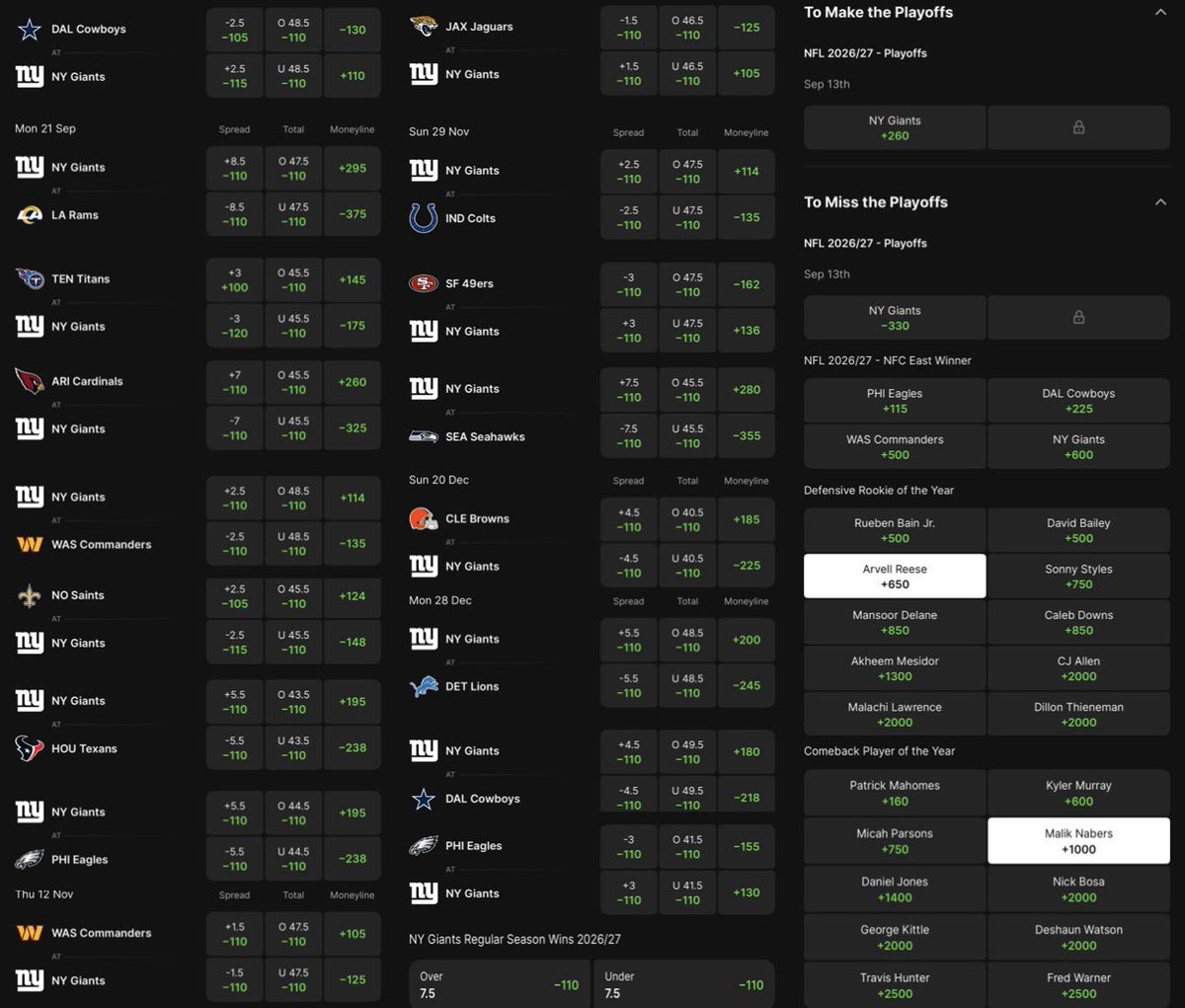1185x1008 pixels.
Task: Pick DAL Cowboys +225 NFC East Winner
Action: click(1078, 400)
